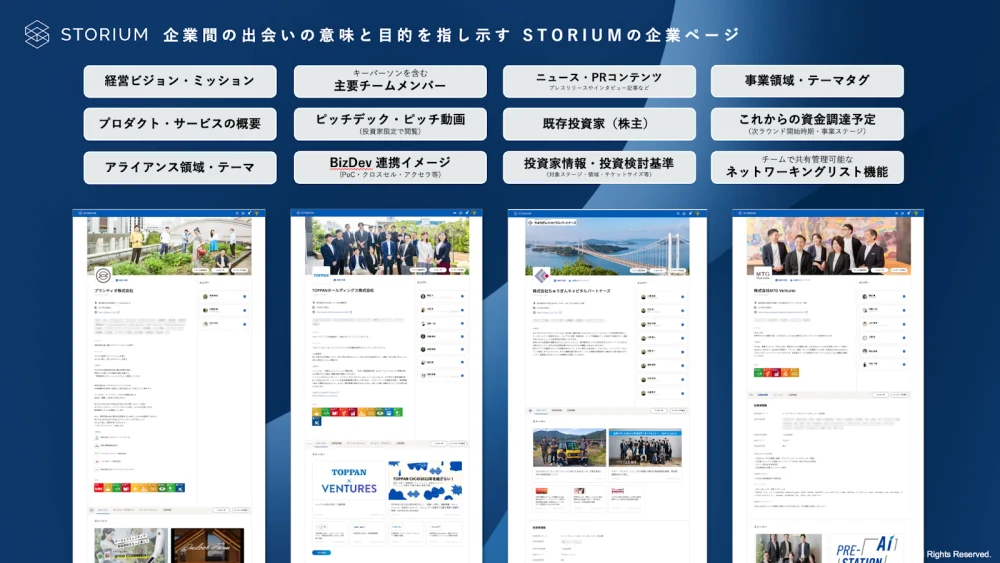Click the Chugin Capital diamond logo
Screen dimensions: 1000x563
click(x=541, y=275)
